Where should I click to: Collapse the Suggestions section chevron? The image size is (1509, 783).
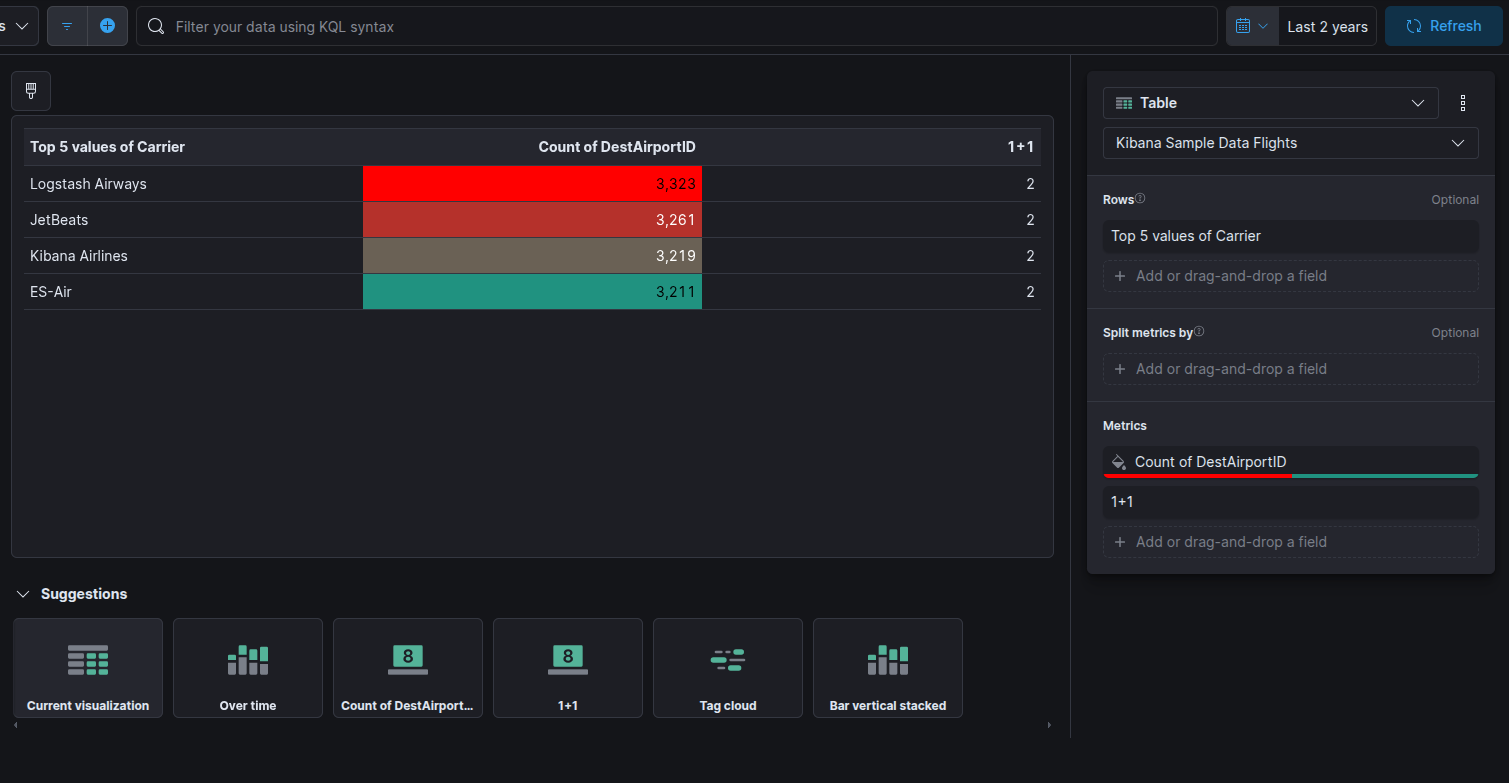coord(23,594)
